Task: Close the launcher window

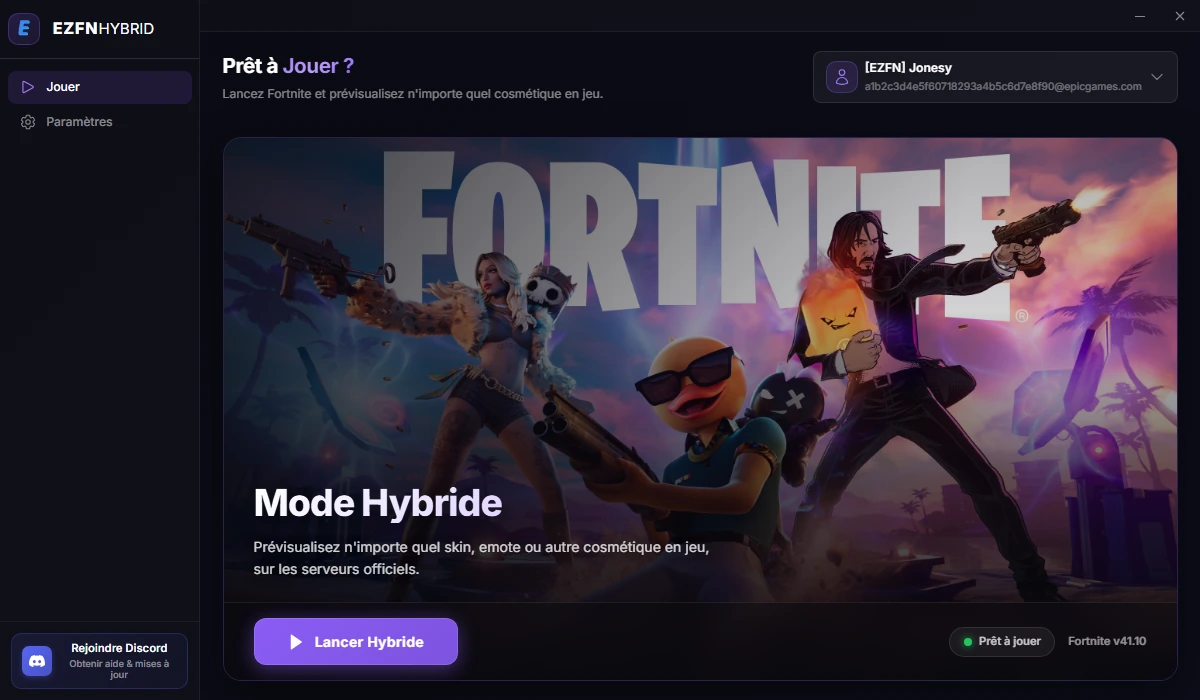Action: 1178,16
